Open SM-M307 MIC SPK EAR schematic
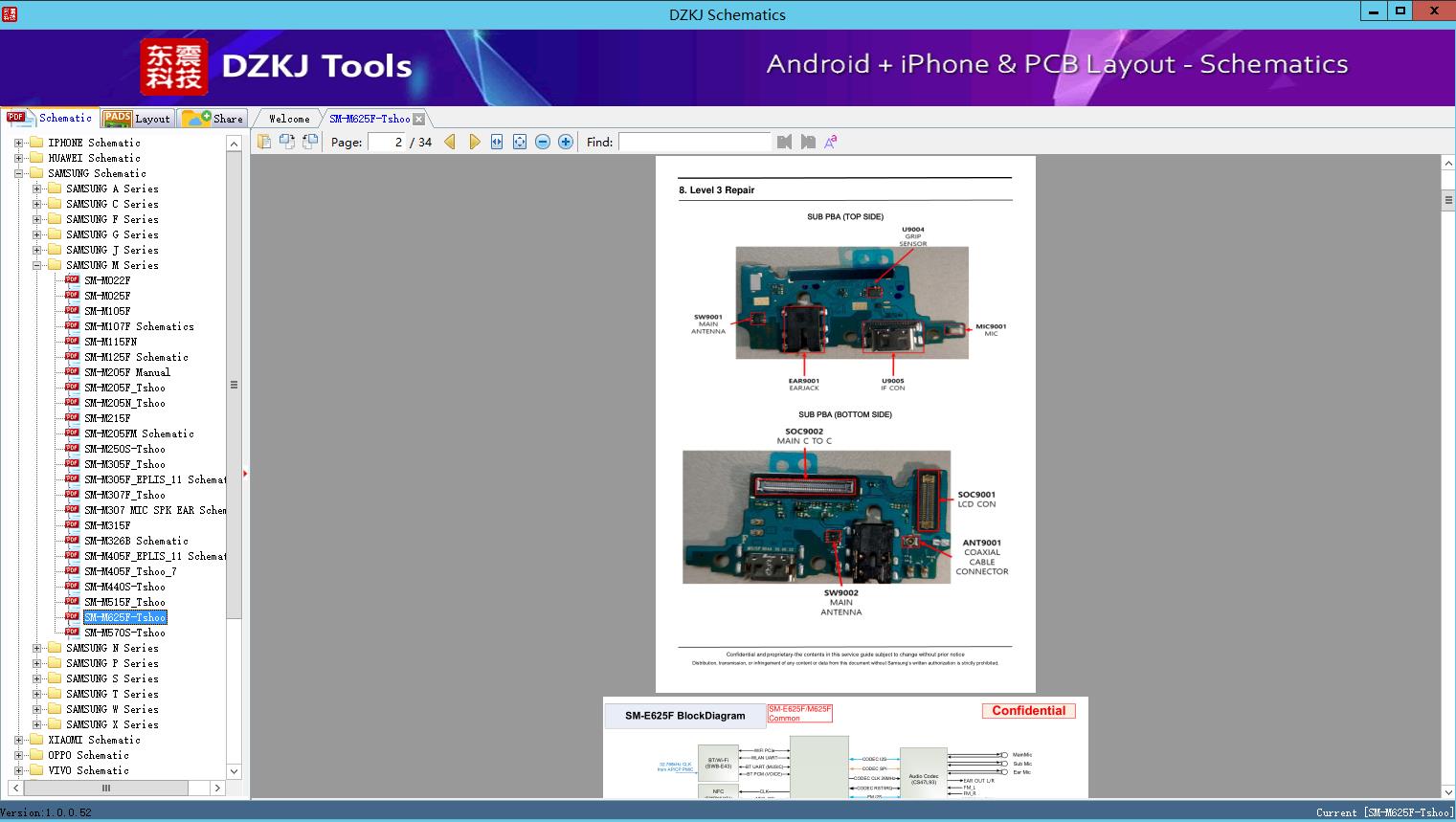This screenshot has height=822, width=1456. pyautogui.click(x=155, y=510)
